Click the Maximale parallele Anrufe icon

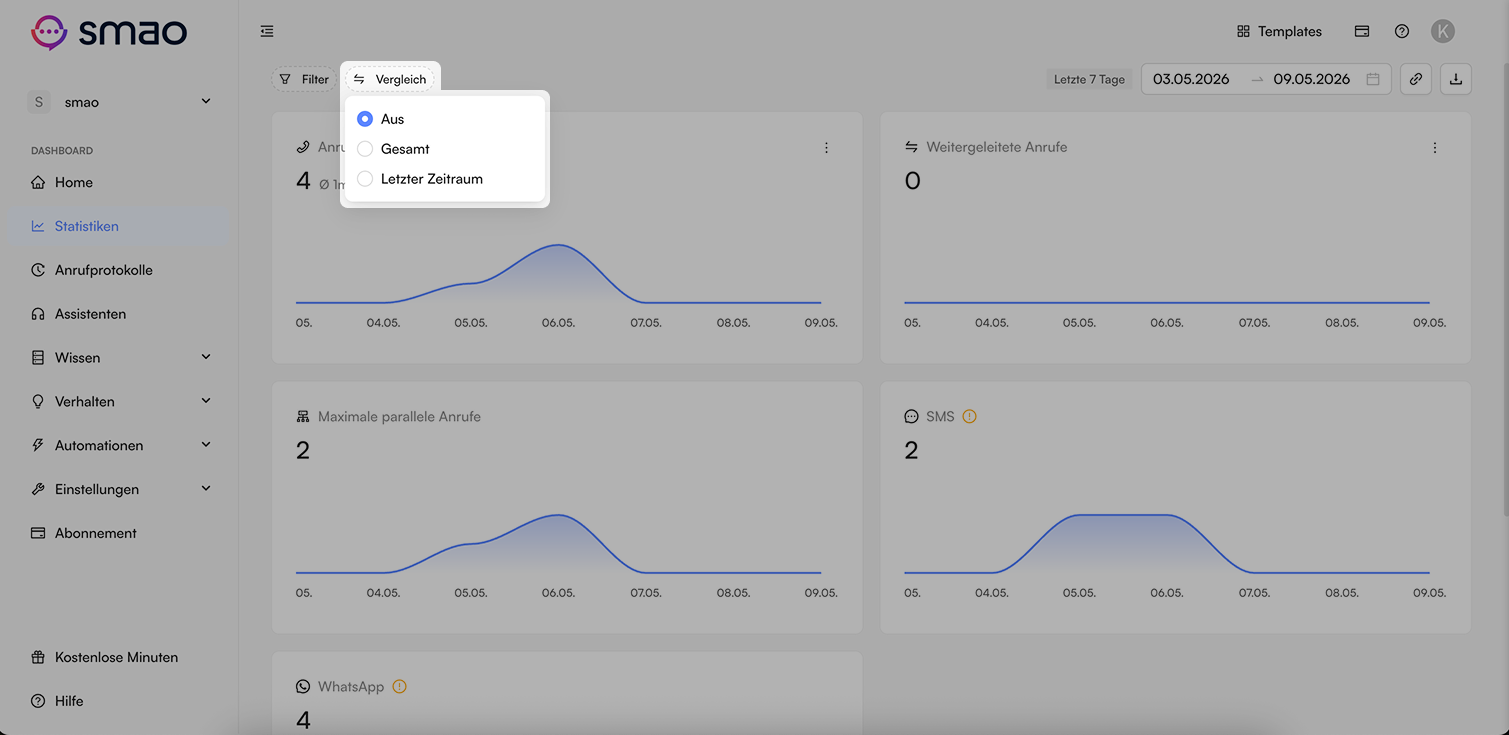click(x=303, y=416)
